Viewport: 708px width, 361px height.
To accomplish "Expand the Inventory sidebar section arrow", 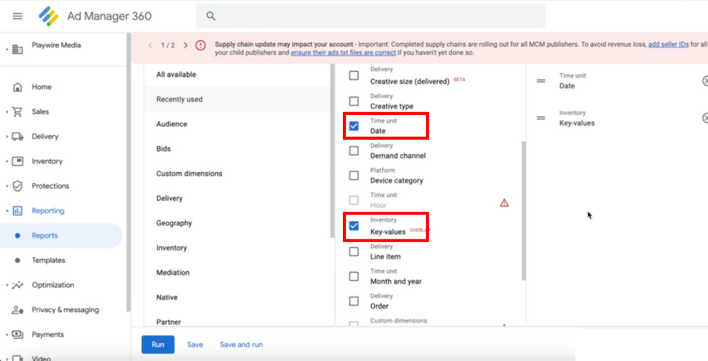I will (x=7, y=161).
